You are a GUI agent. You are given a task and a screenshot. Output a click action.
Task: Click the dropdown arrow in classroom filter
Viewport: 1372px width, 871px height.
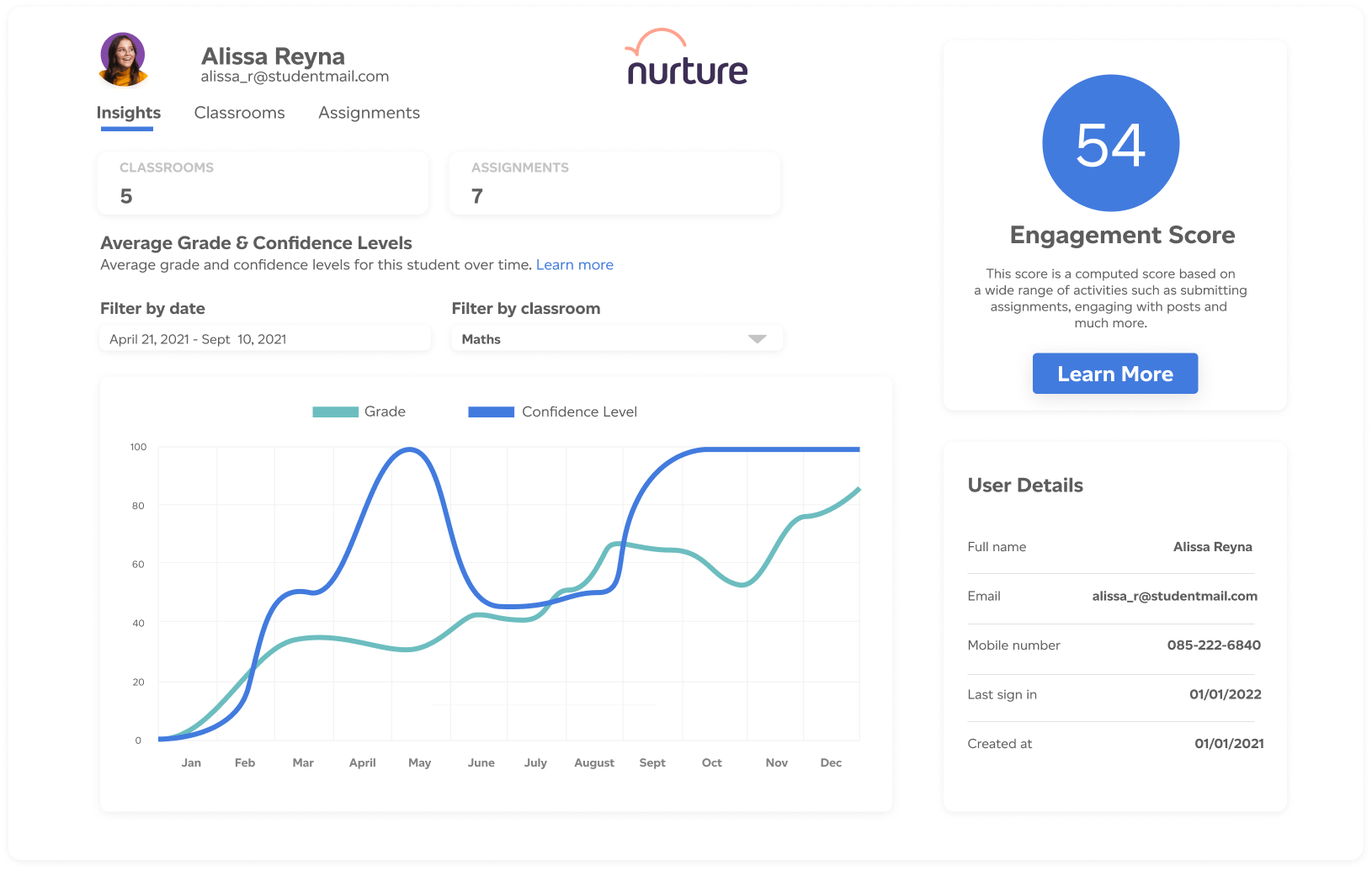pos(757,339)
